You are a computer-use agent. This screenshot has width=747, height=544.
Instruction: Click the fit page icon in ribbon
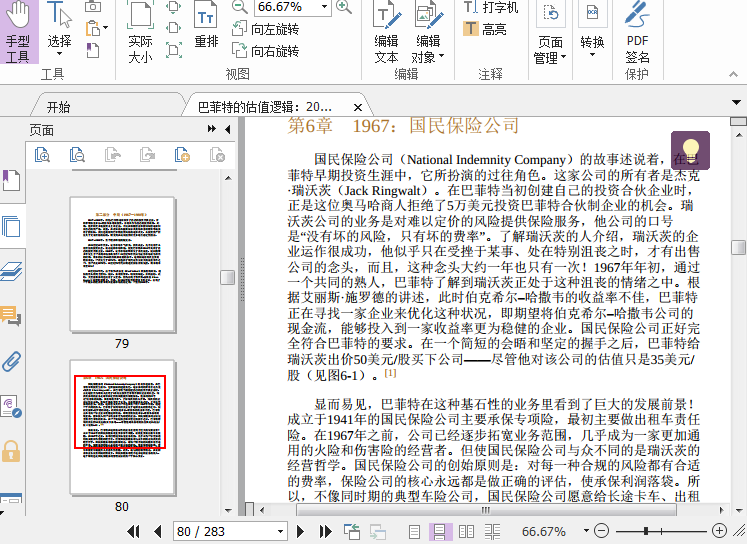(174, 7)
